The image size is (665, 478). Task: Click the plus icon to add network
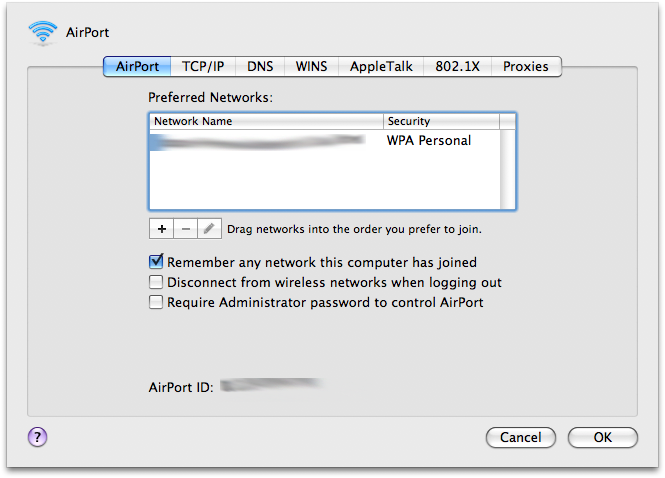tap(161, 229)
